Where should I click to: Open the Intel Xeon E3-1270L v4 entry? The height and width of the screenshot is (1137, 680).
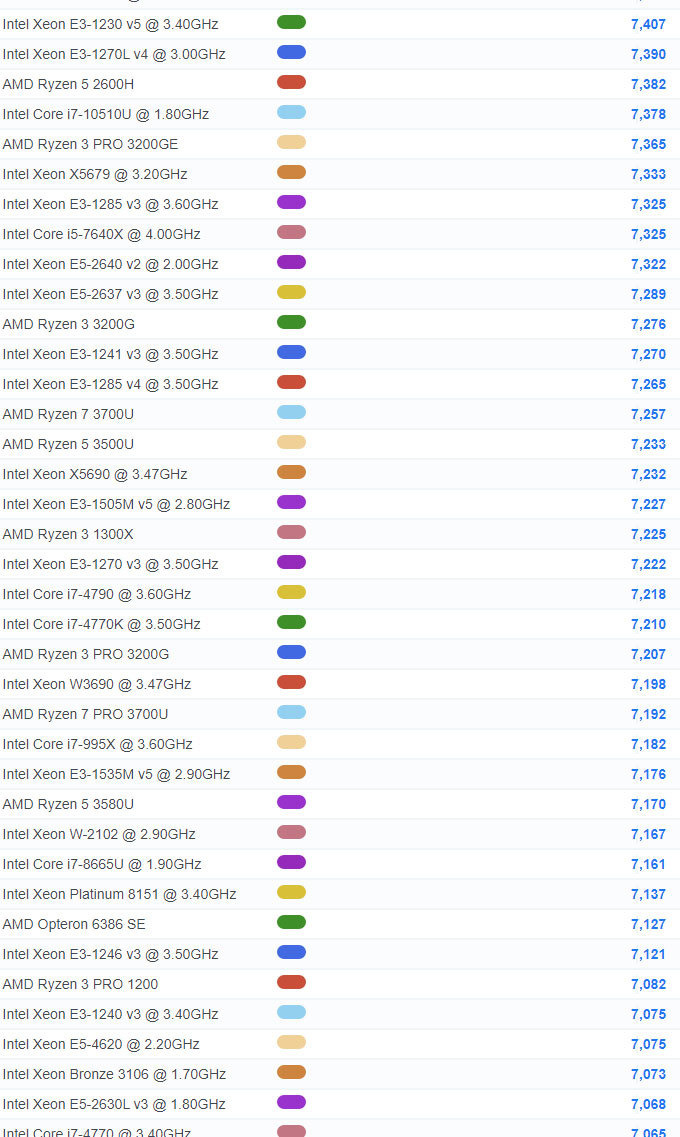tap(114, 54)
